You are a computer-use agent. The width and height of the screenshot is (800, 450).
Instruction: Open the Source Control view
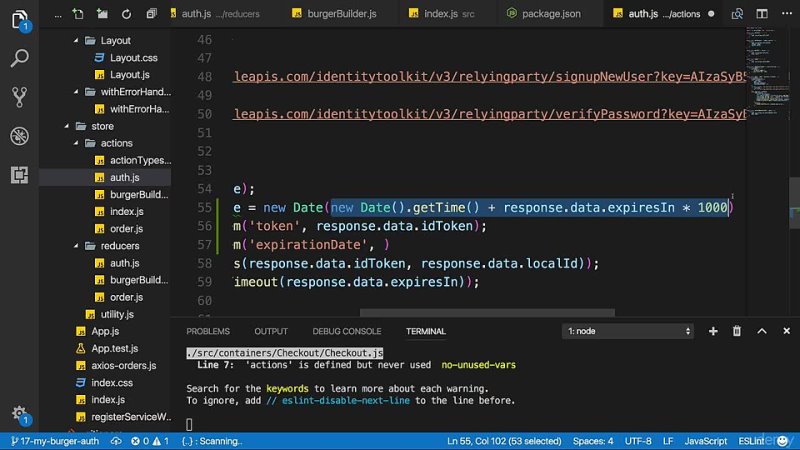tap(19, 97)
